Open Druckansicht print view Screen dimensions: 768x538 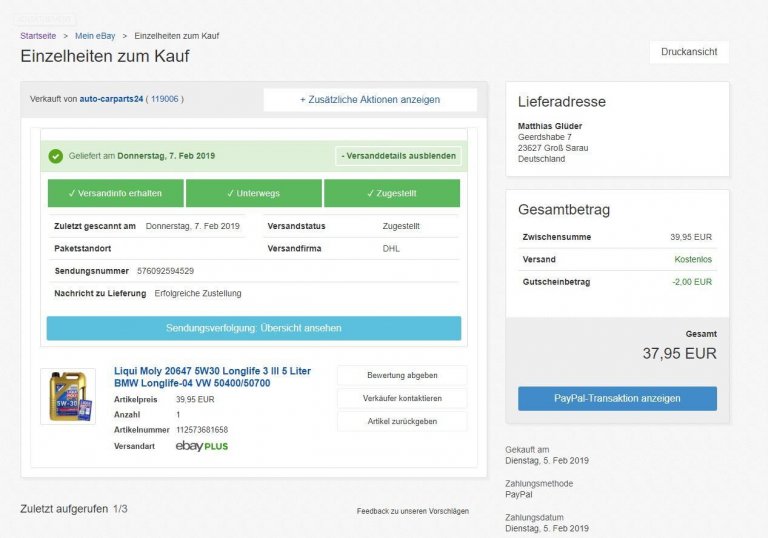coord(689,52)
